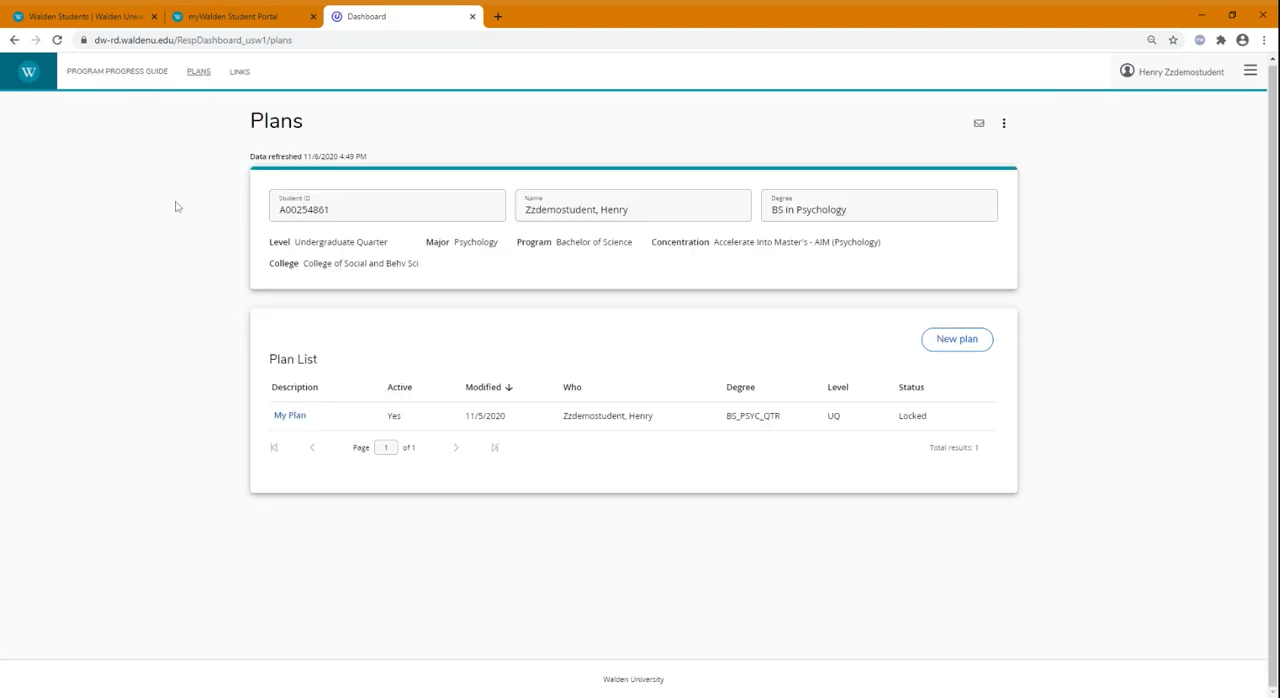Click the user profile avatar icon

pyautogui.click(x=1127, y=71)
